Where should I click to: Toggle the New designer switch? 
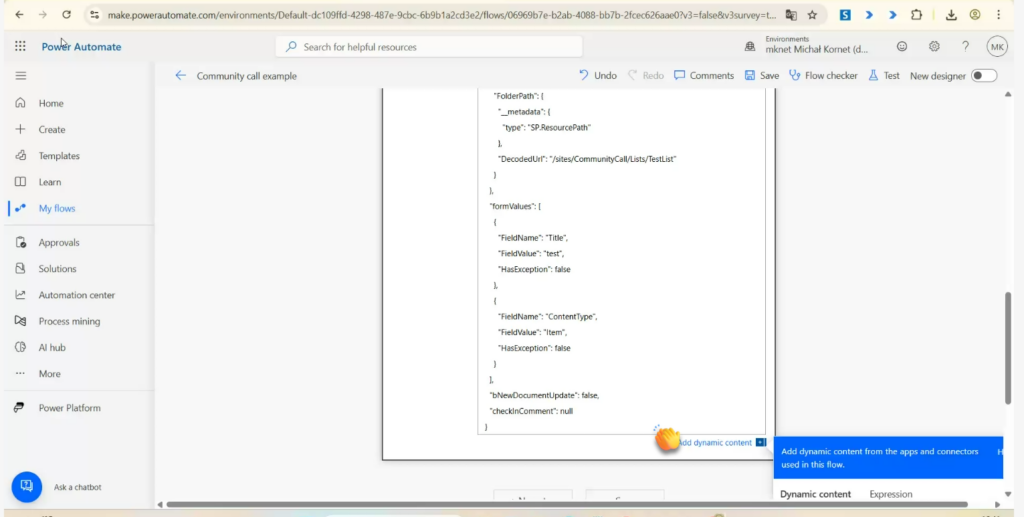pyautogui.click(x=984, y=76)
